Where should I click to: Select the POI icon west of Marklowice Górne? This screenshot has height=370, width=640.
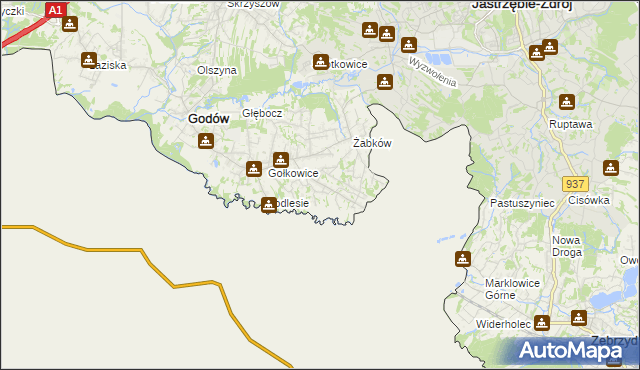463,259
